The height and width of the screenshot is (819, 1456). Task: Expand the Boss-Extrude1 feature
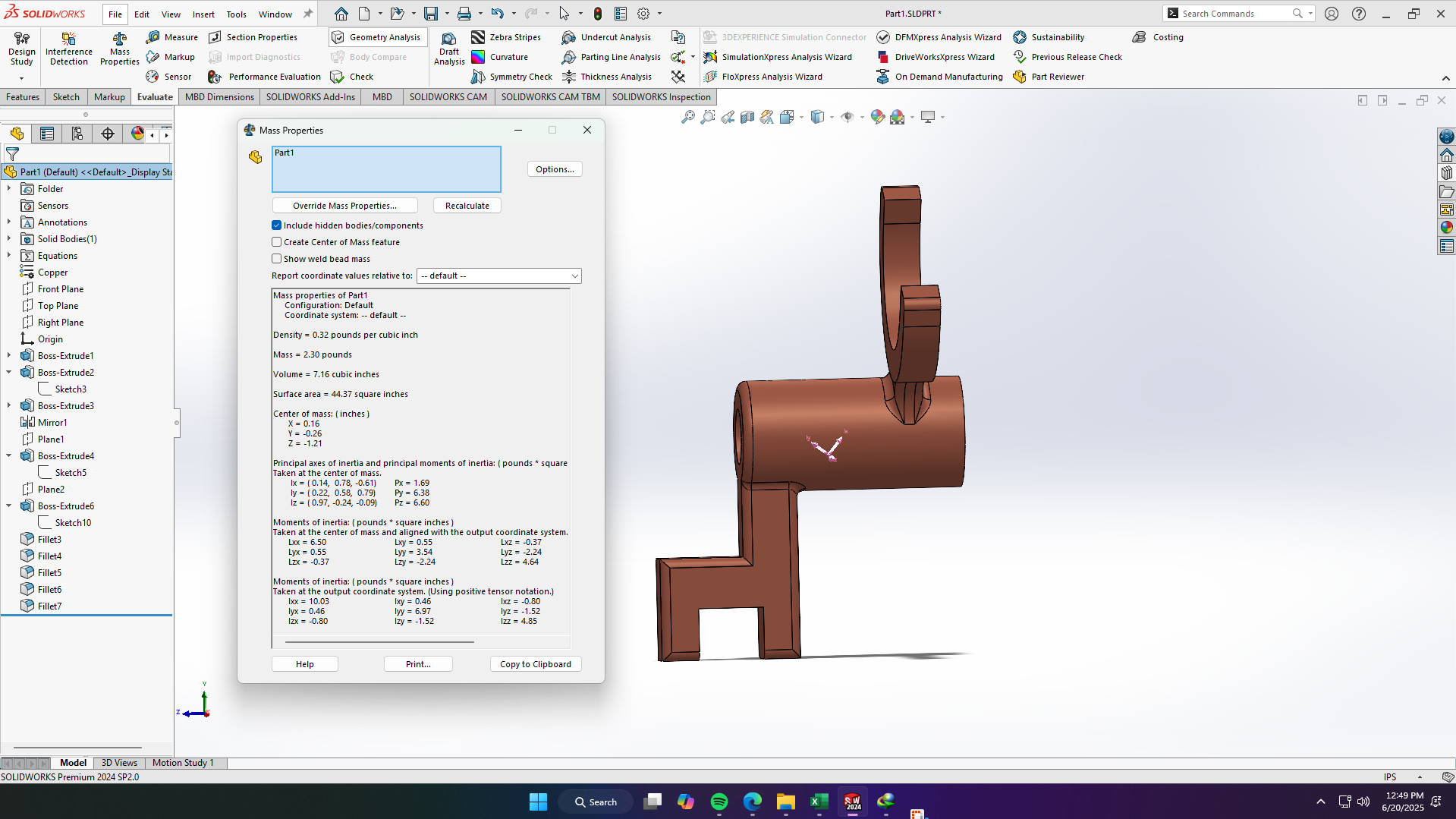tap(9, 356)
